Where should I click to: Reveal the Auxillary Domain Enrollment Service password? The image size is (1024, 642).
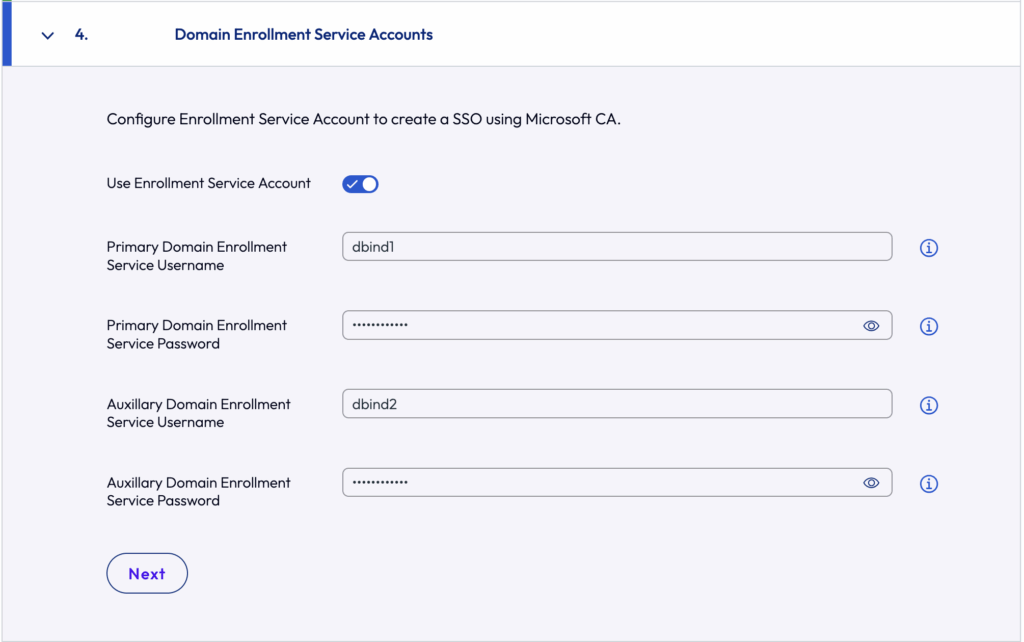click(871, 483)
